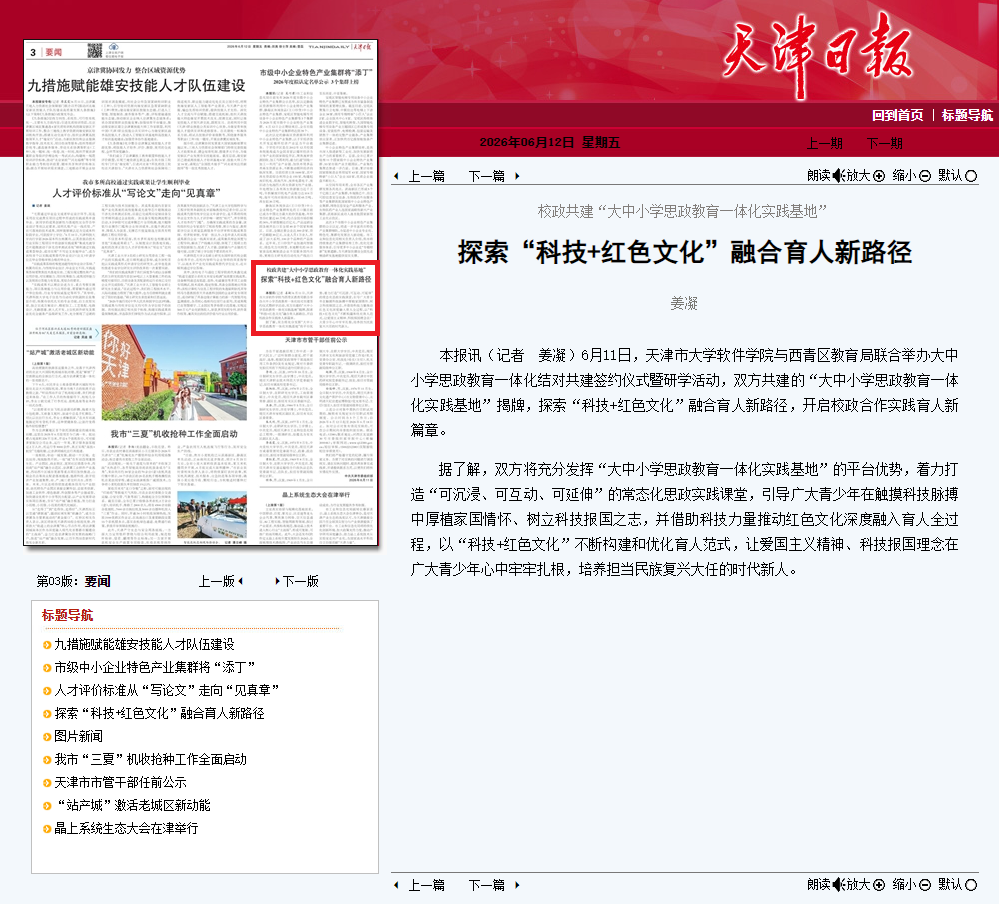Open 图片新闻 in title list
The width and height of the screenshot is (999, 904).
pos(78,736)
